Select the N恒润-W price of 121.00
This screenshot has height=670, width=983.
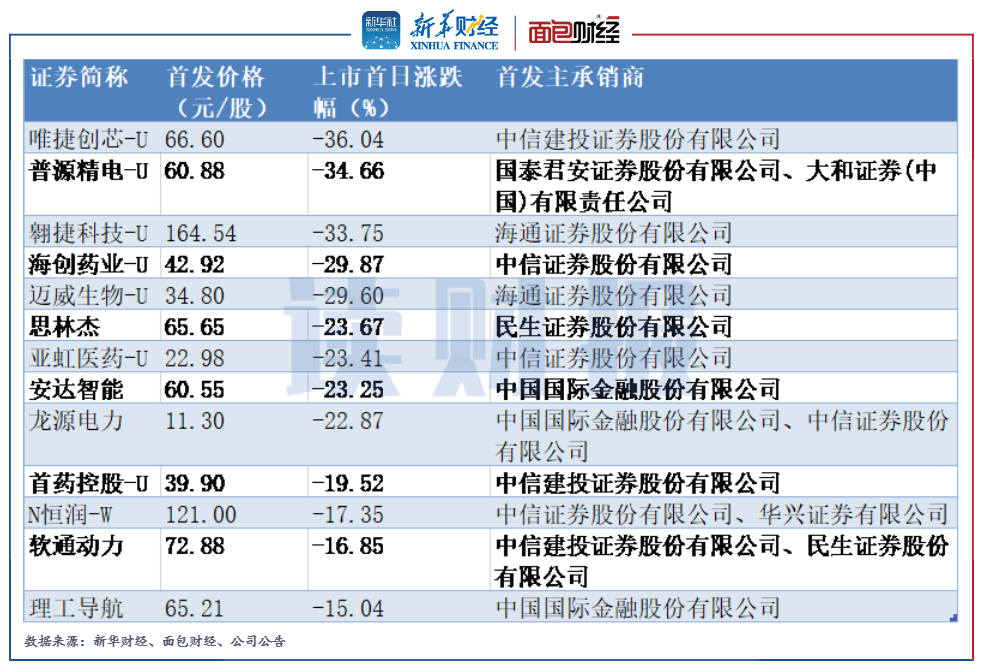pyautogui.click(x=202, y=515)
